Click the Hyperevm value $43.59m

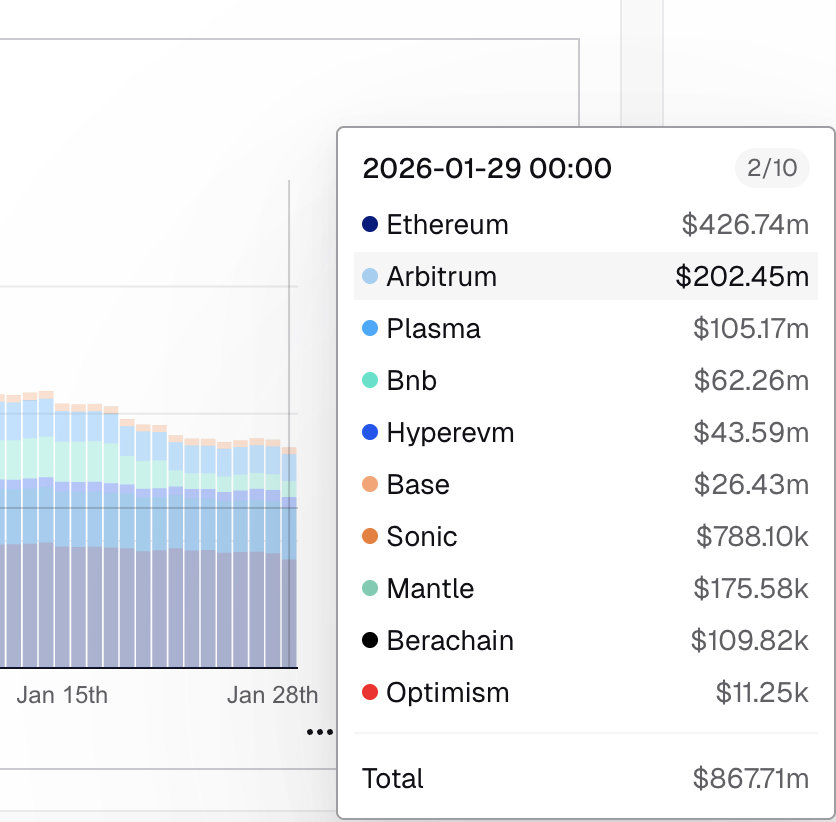point(751,432)
